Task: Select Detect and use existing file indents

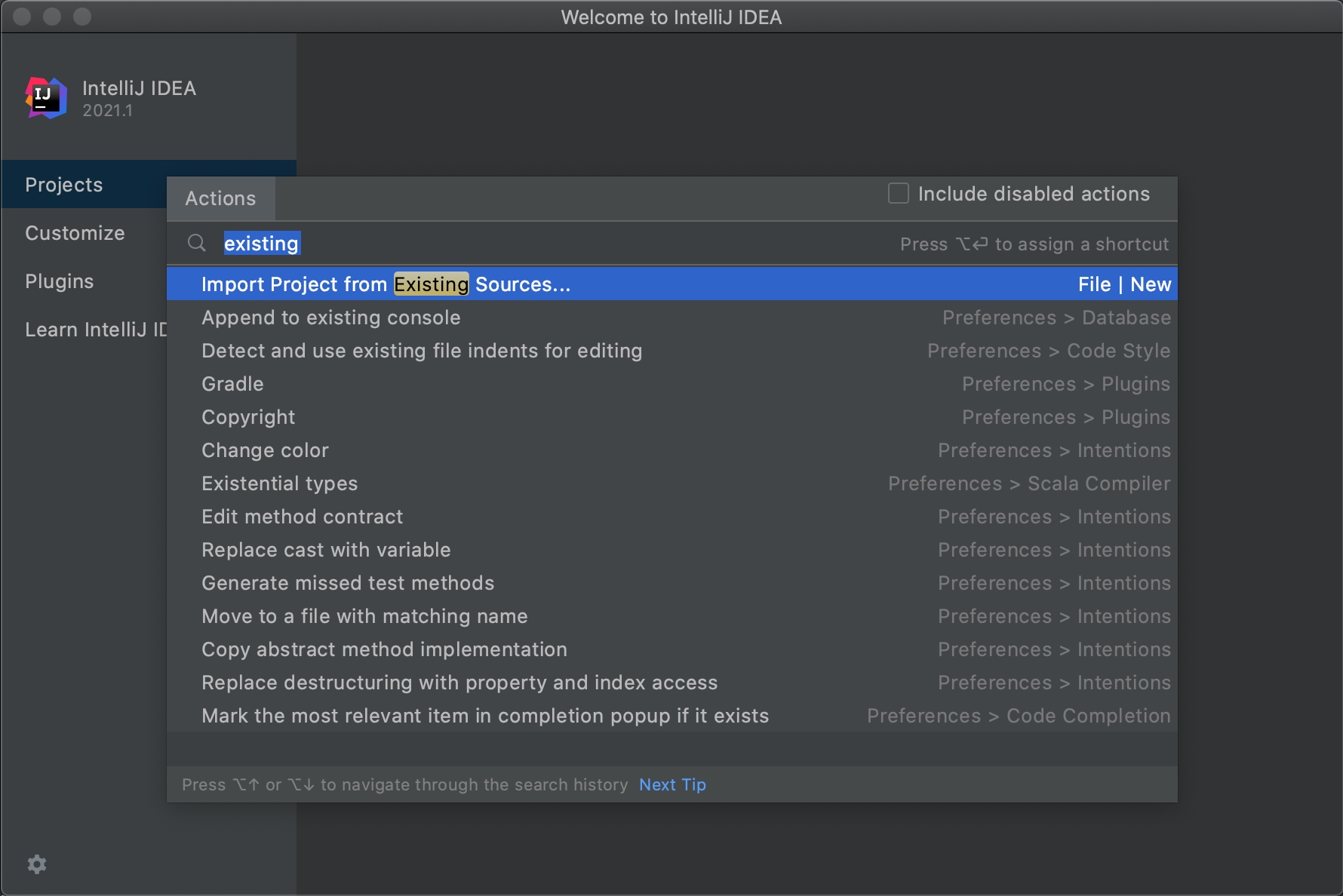Action: (422, 351)
